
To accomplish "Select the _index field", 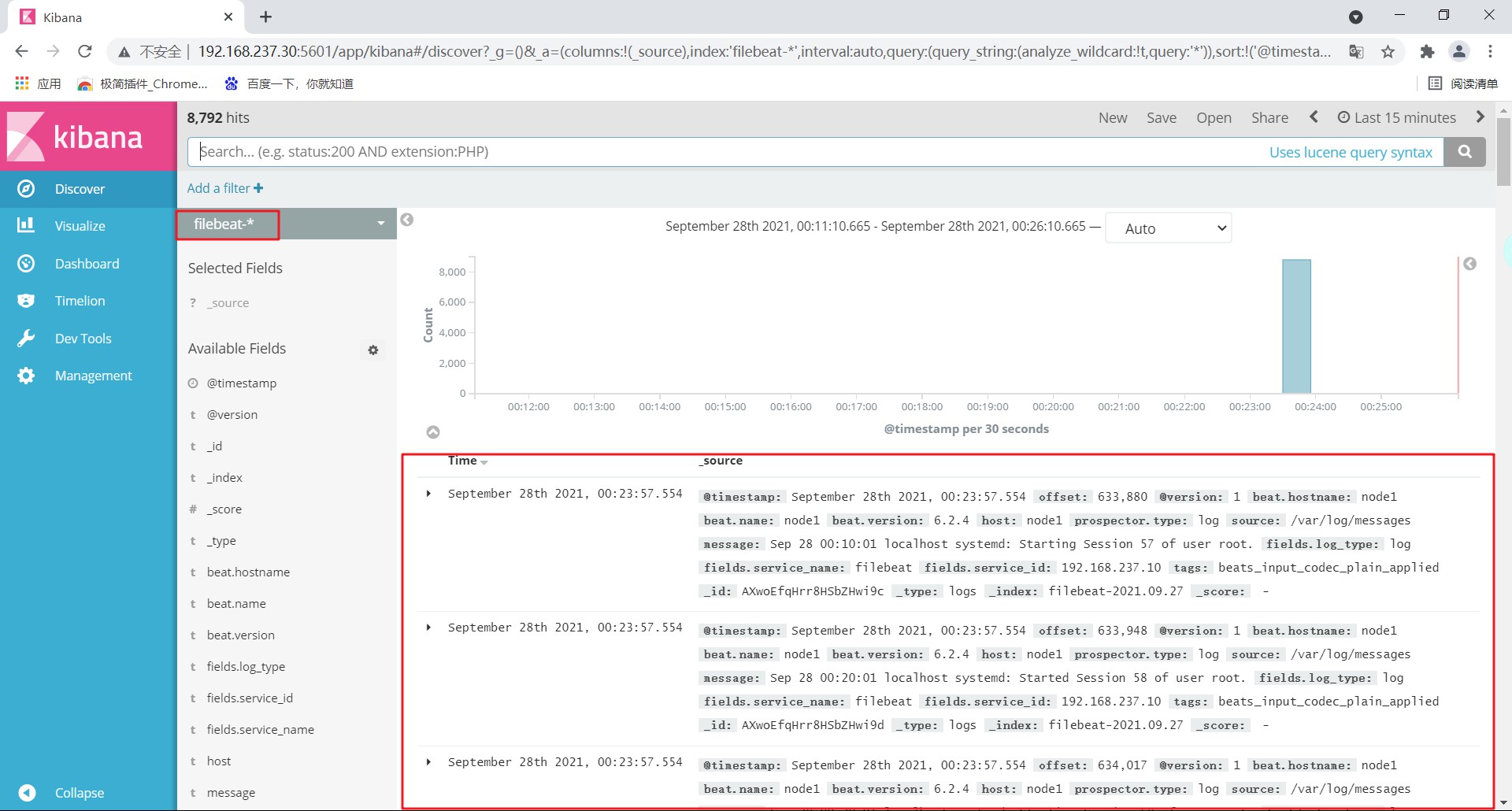I will [x=224, y=478].
